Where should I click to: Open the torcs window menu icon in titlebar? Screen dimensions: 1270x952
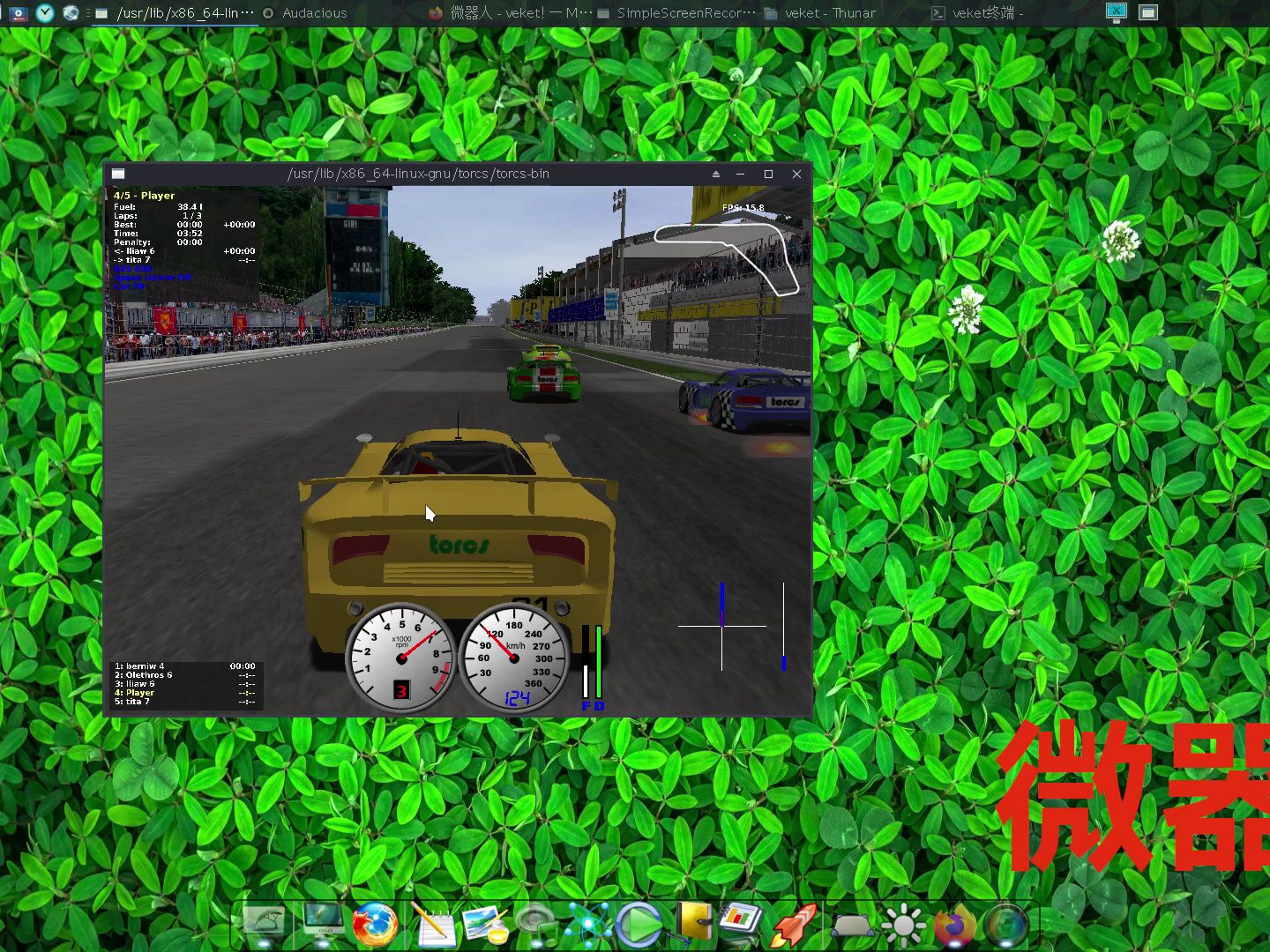point(118,175)
